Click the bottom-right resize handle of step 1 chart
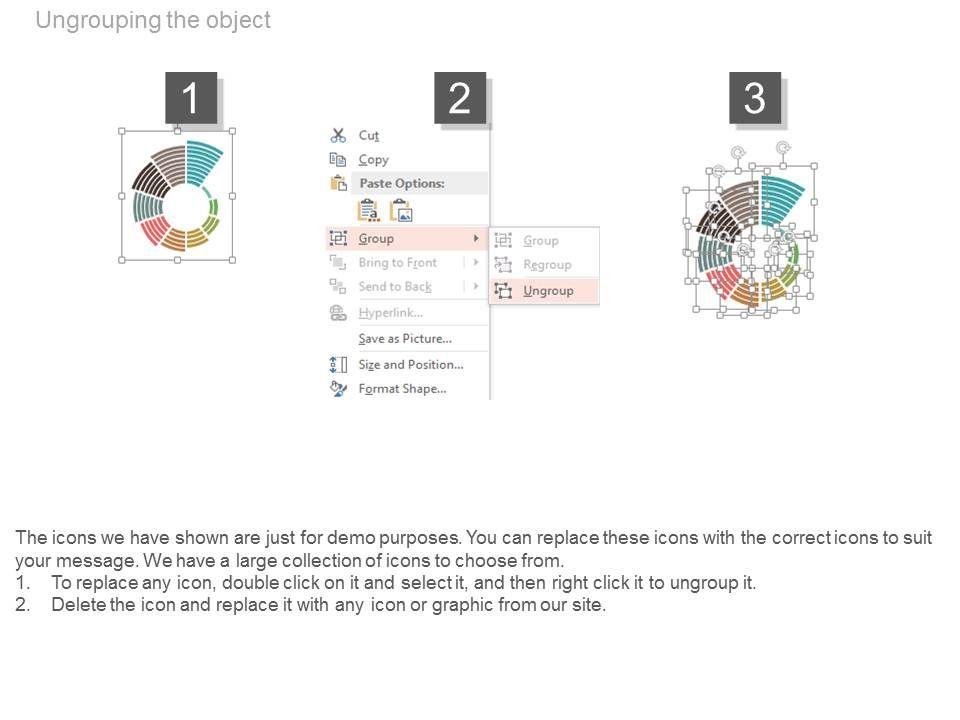This screenshot has height=720, width=960. pos(233,260)
